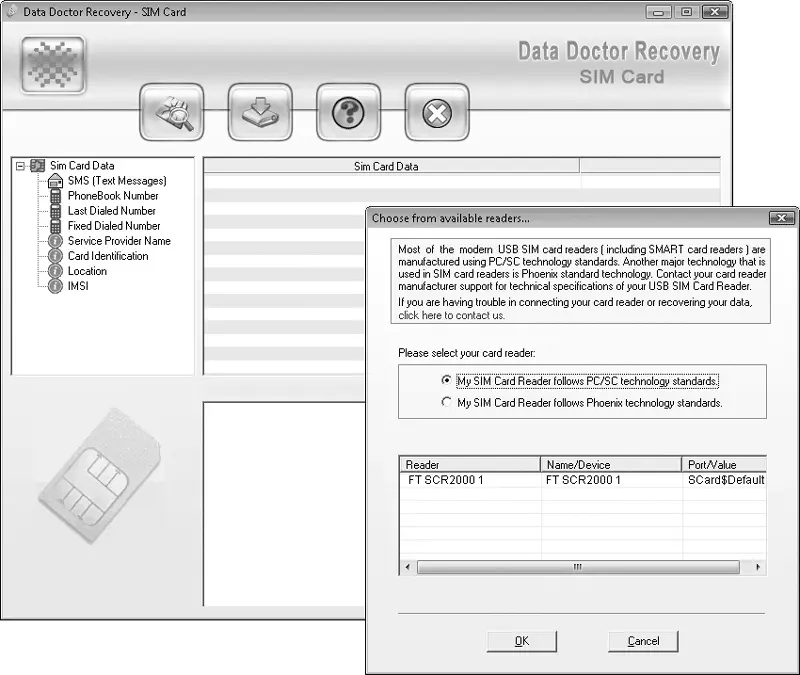800x675 pixels.
Task: Click the reader list horizontal scrollbar
Action: pos(577,567)
